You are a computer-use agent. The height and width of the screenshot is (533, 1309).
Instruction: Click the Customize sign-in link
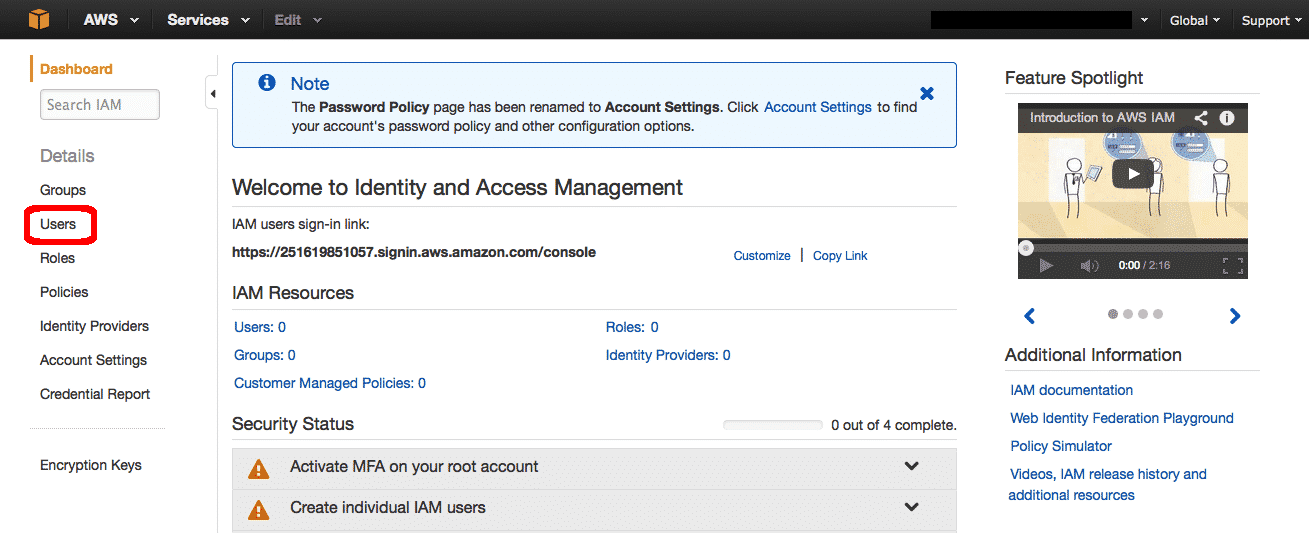click(762, 256)
